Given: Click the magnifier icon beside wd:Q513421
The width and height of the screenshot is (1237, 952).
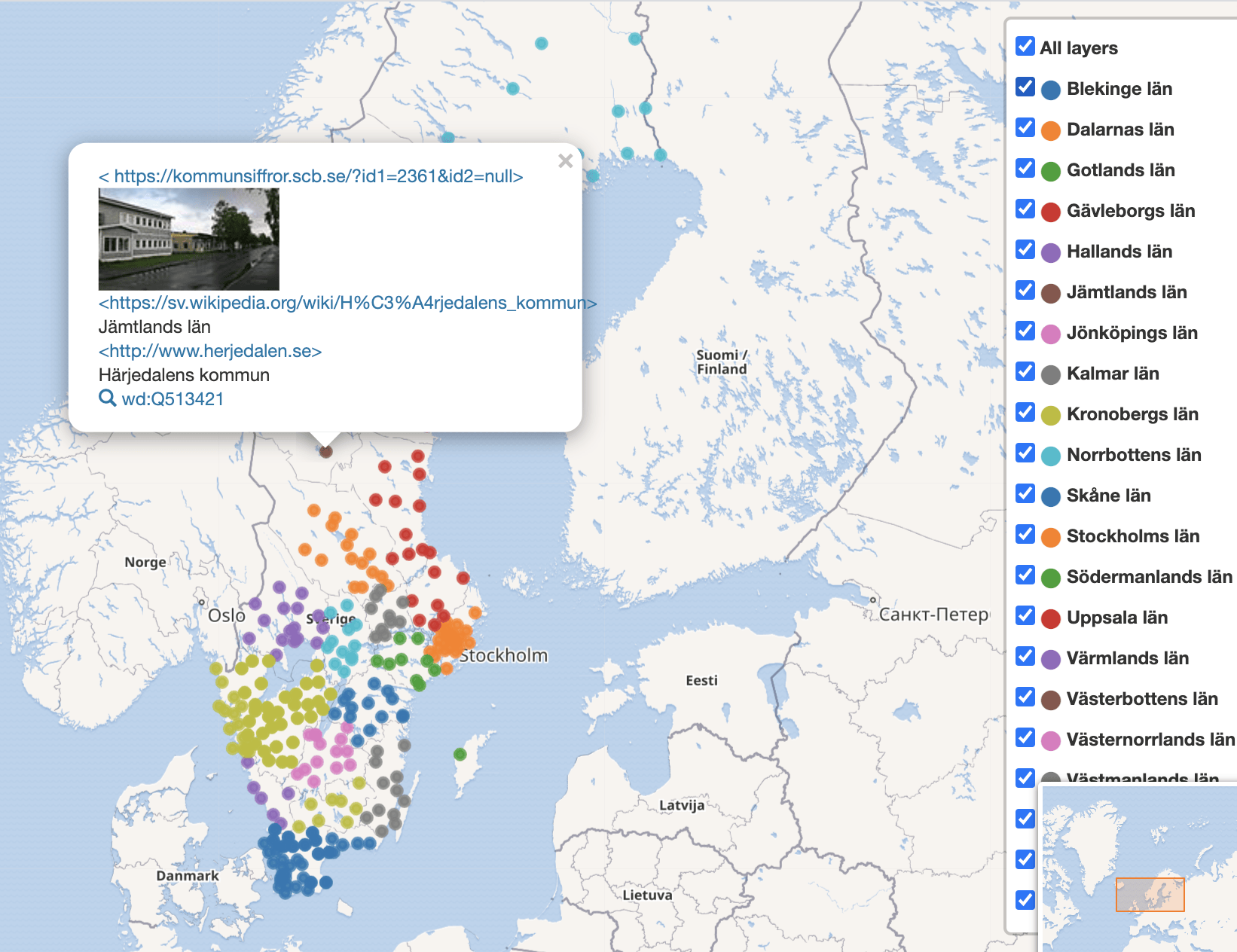Looking at the screenshot, I should [107, 398].
